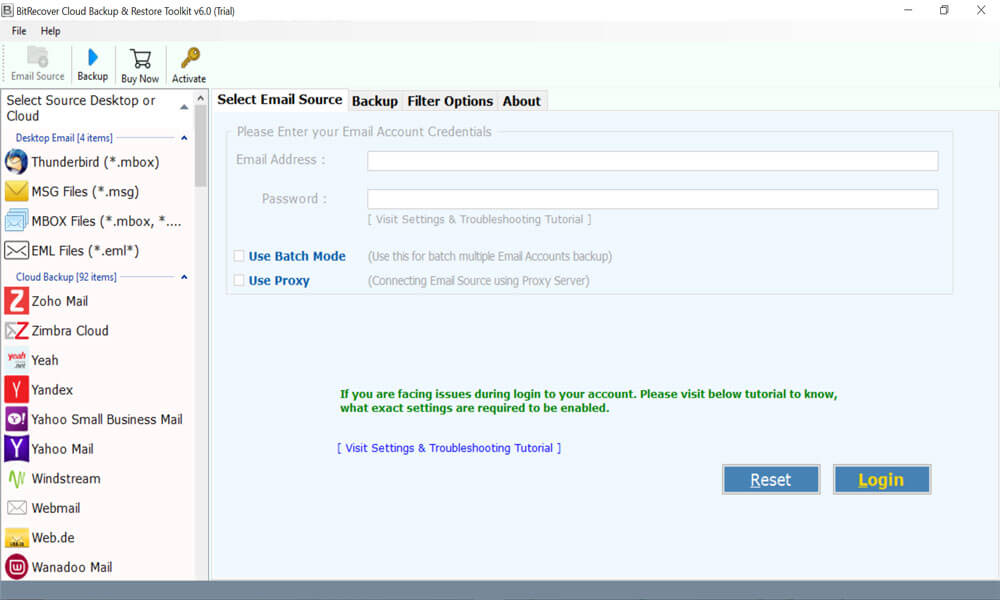The image size is (1000, 600).
Task: Choose the Web.de icon
Action: pos(16,538)
